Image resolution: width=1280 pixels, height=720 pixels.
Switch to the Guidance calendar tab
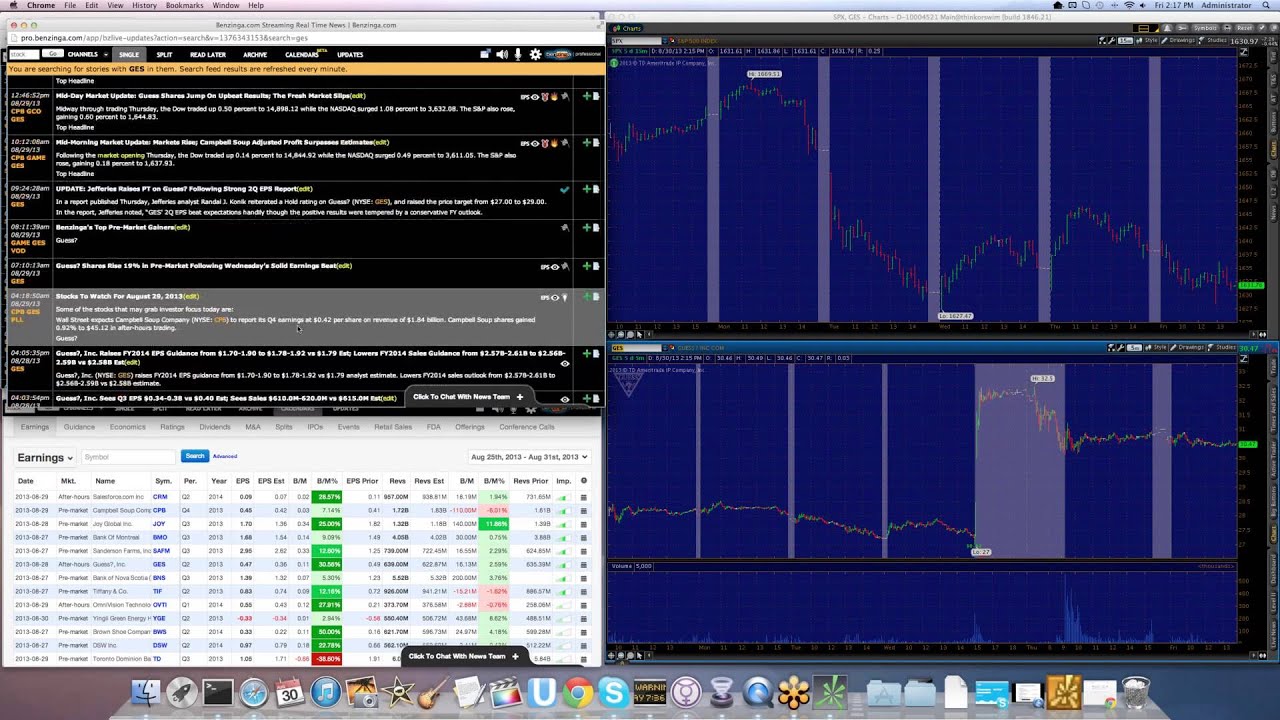pos(79,427)
